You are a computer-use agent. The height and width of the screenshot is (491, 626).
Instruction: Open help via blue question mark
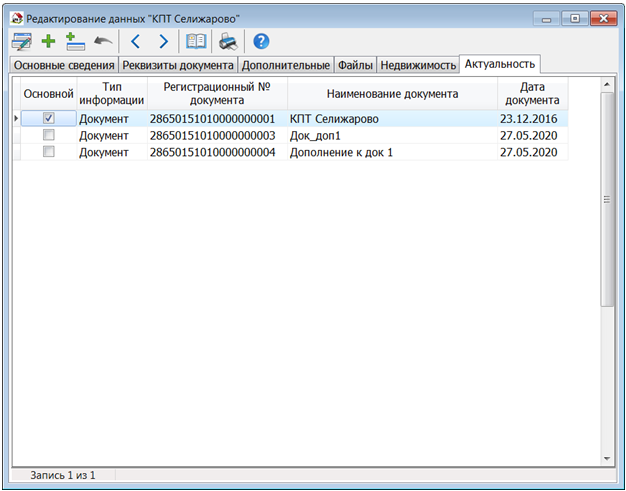pos(261,41)
